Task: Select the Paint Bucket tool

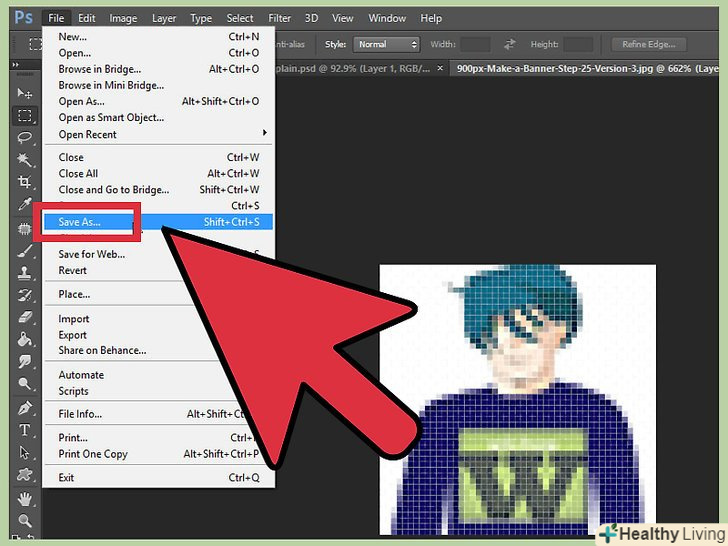Action: (25, 339)
